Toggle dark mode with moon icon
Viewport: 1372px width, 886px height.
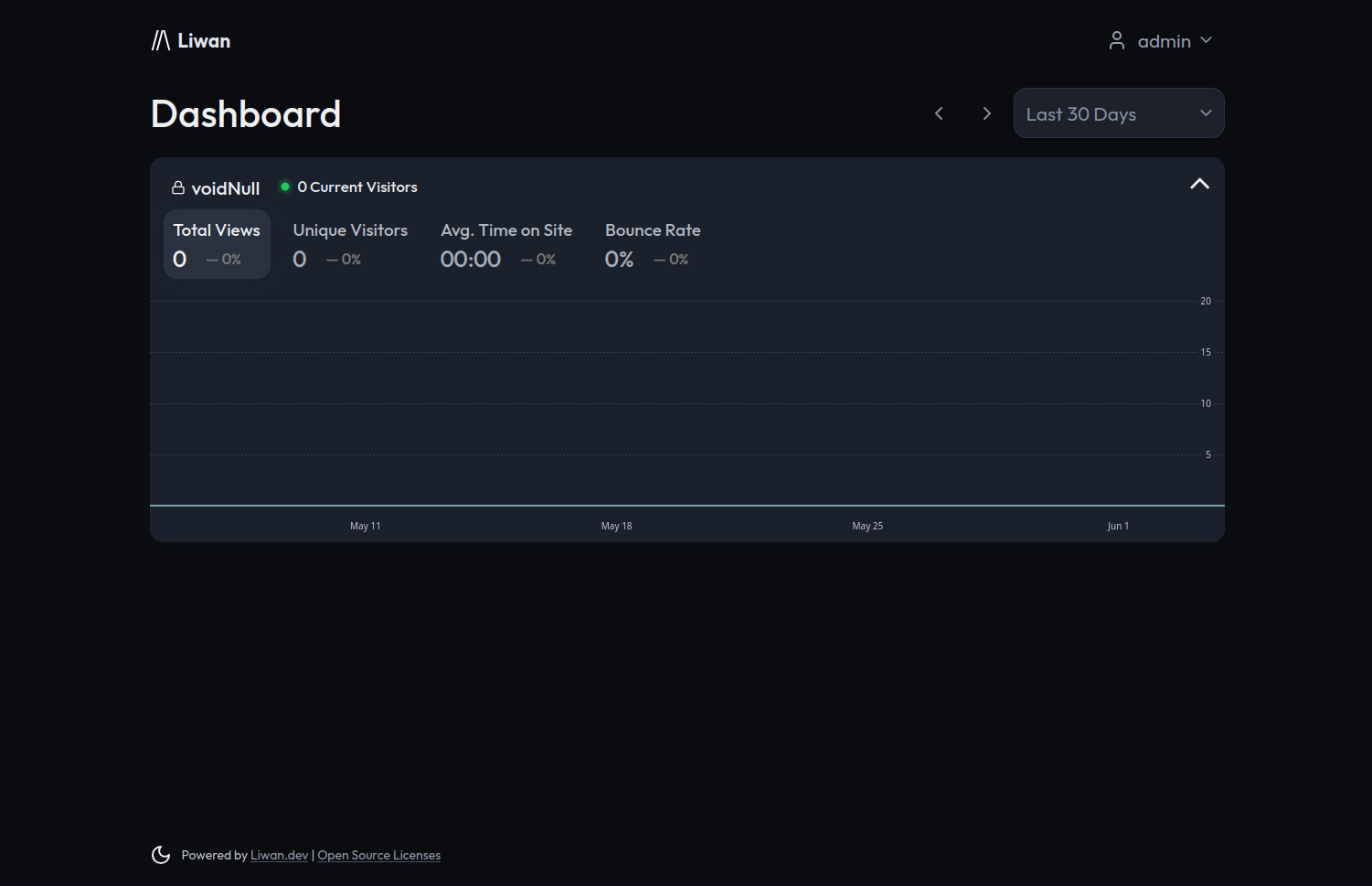(161, 855)
